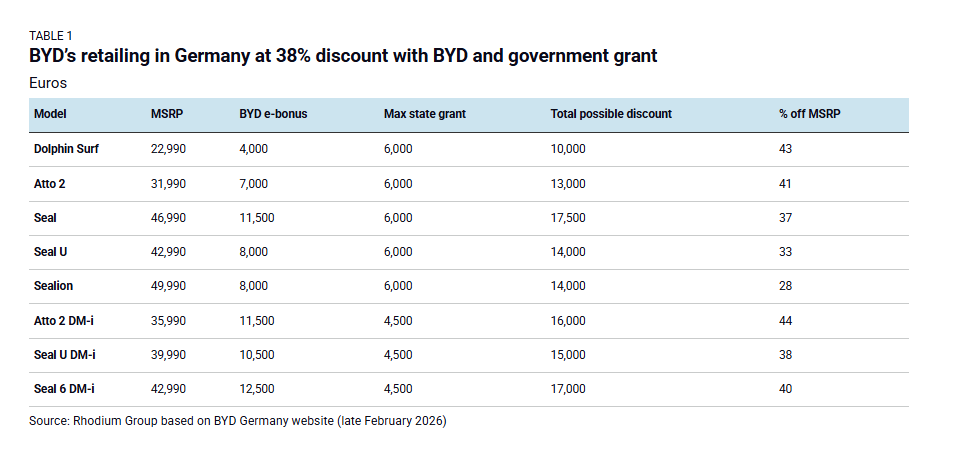This screenshot has height=450, width=953.
Task: Select the Atto 2 DM-i row label
Action: click(x=64, y=321)
